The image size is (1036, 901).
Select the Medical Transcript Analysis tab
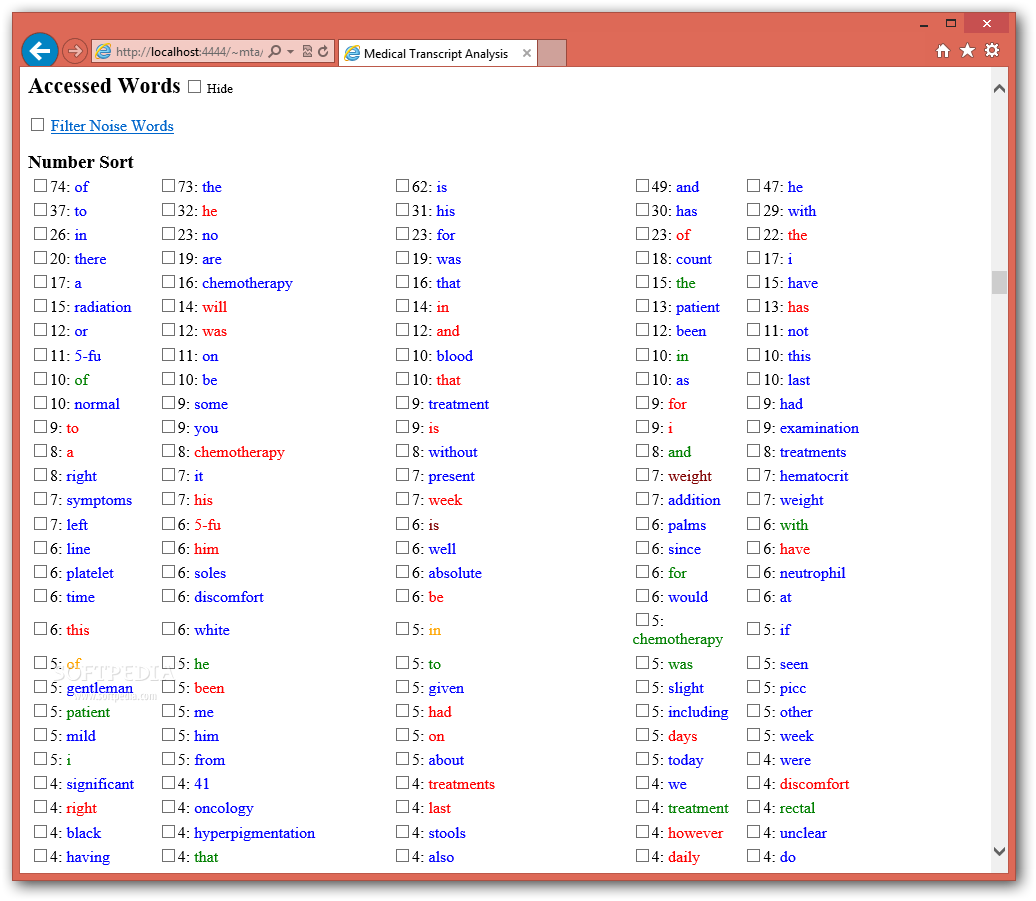tap(436, 53)
